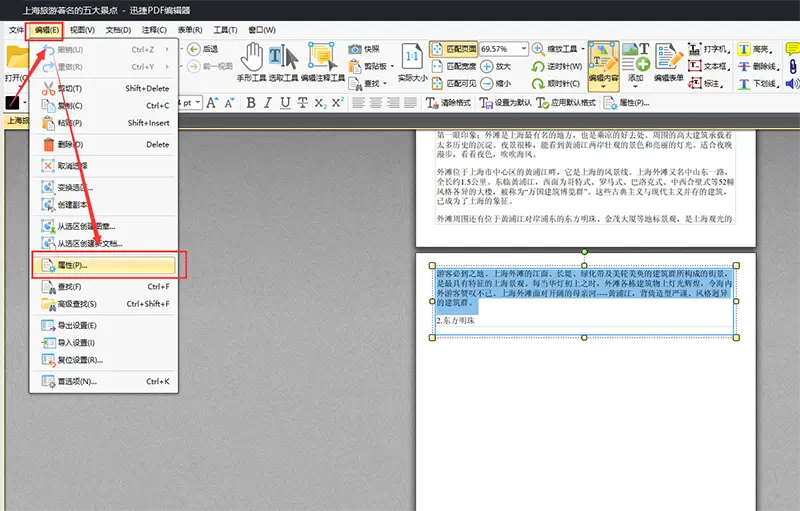This screenshot has width=800, height=511.
Task: Choose 首选项(N)... from the Edit menu
Action: click(x=104, y=381)
